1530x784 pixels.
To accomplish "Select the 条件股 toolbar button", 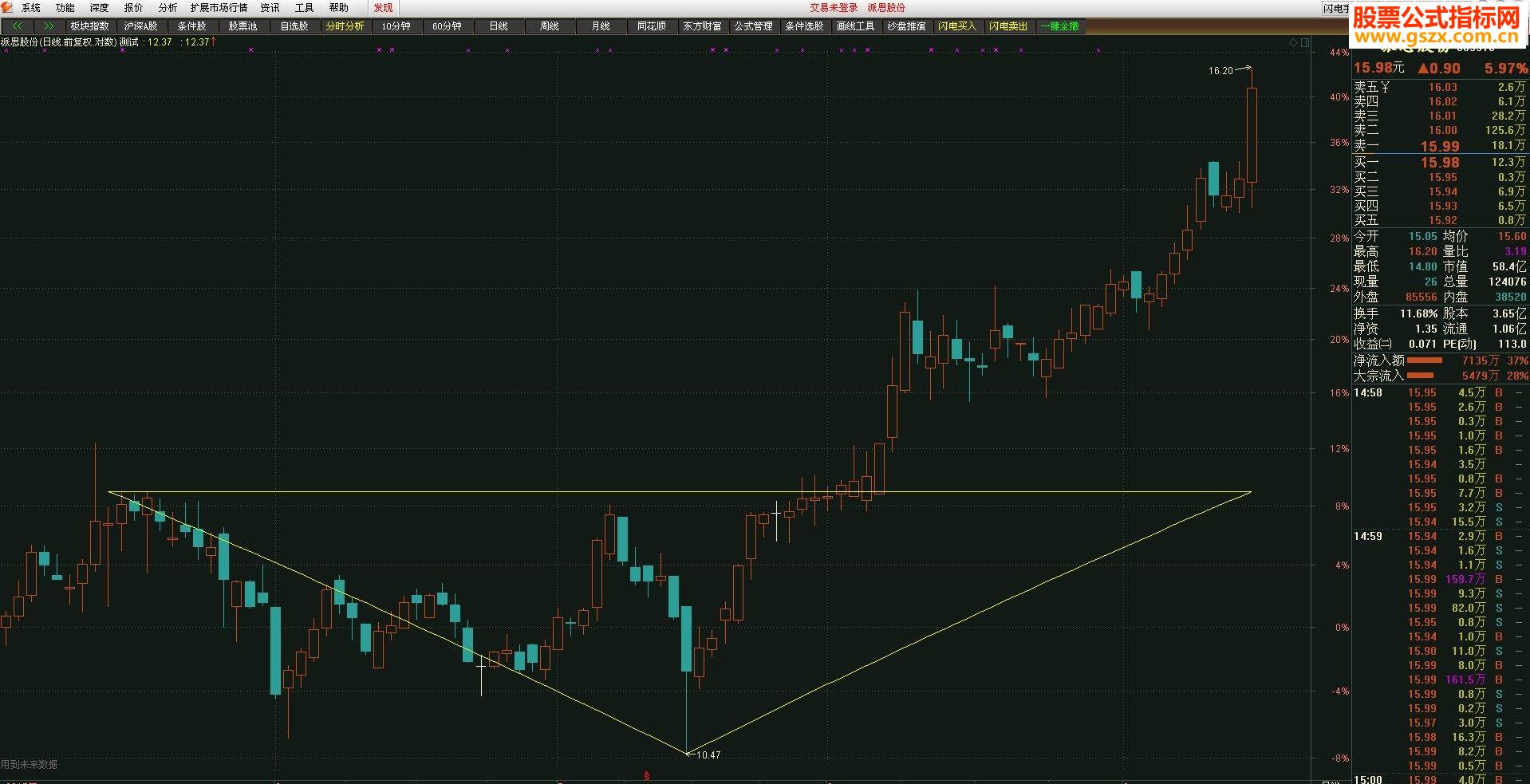I will click(x=191, y=26).
